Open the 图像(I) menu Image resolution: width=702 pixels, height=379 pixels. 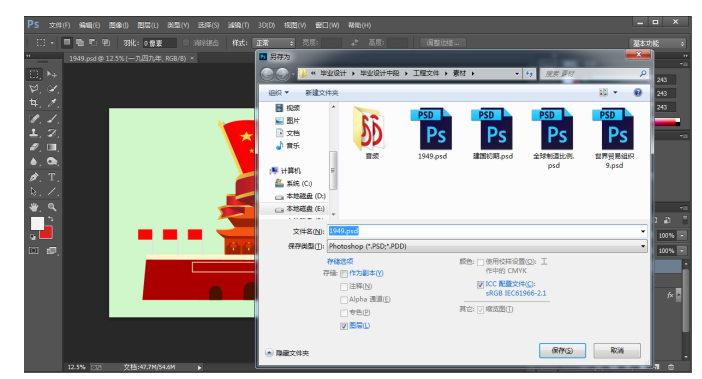point(119,25)
